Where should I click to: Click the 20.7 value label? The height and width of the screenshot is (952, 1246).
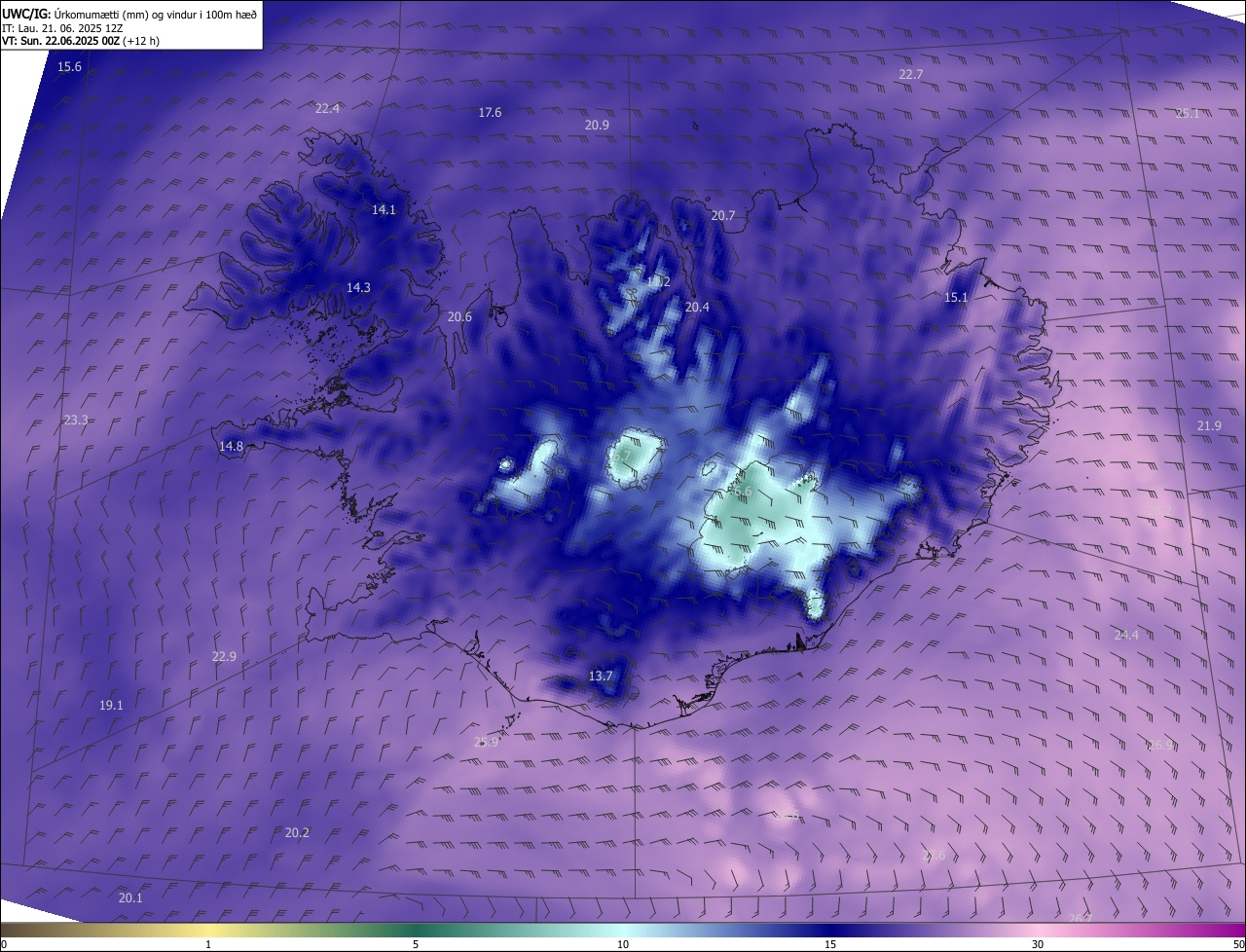tap(723, 216)
